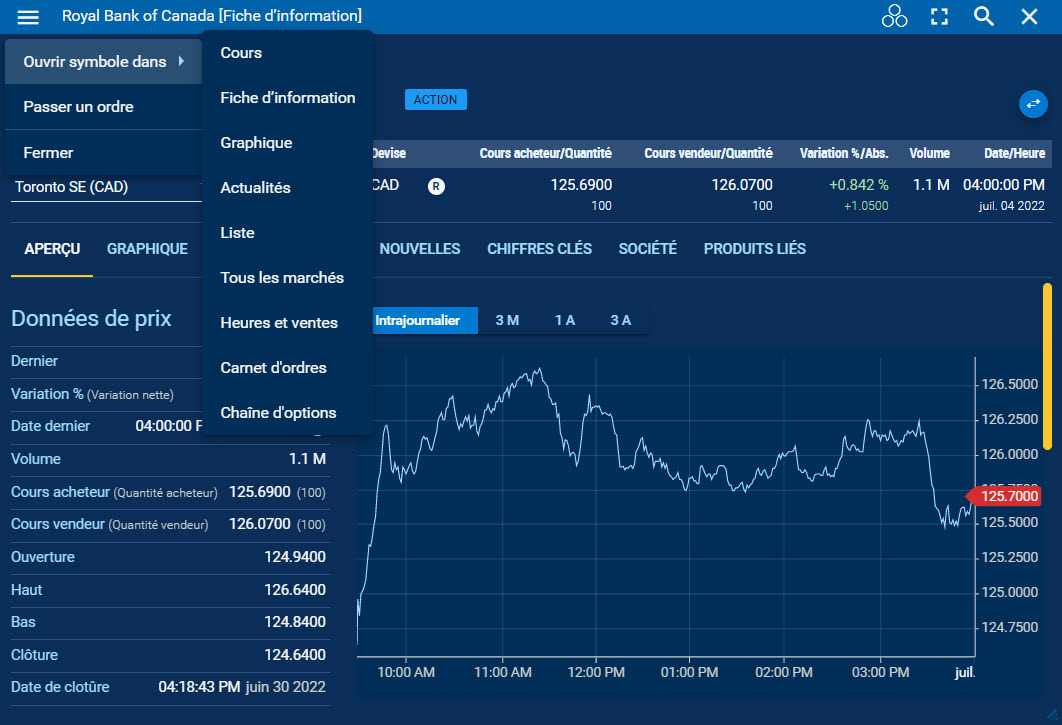Screen dimensions: 1062x725
Task: Open the search magnifier icon
Action: [984, 16]
